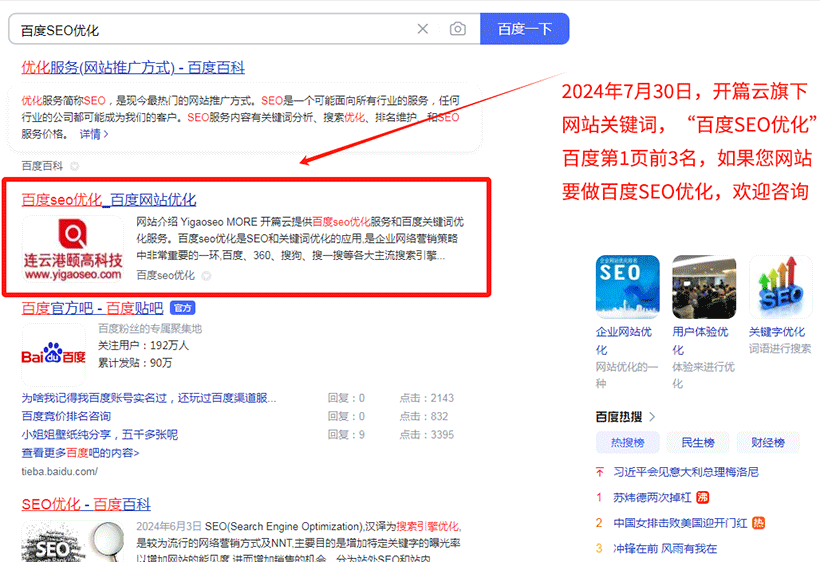Open 百度seo优化_百度网站优化 result title
This screenshot has width=820, height=562.
pyautogui.click(x=109, y=200)
